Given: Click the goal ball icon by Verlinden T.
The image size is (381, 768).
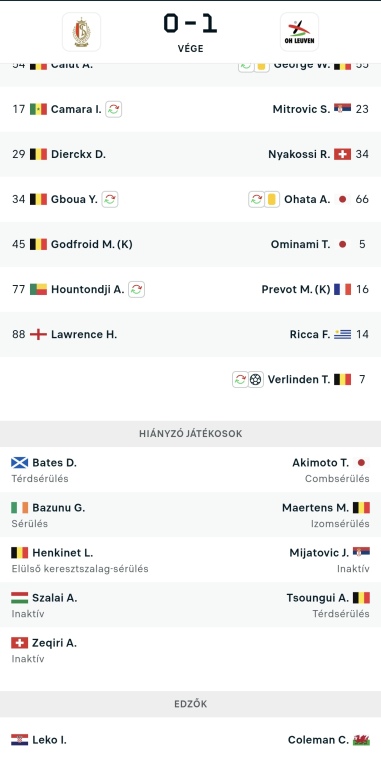Looking at the screenshot, I should pos(256,380).
